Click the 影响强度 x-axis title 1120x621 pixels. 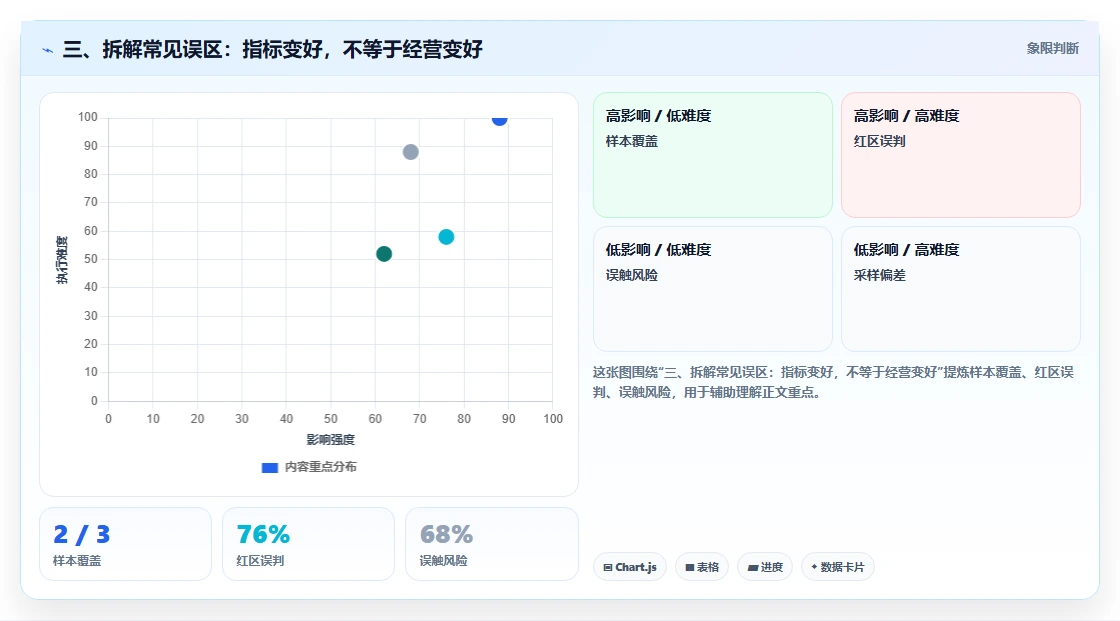coord(331,439)
